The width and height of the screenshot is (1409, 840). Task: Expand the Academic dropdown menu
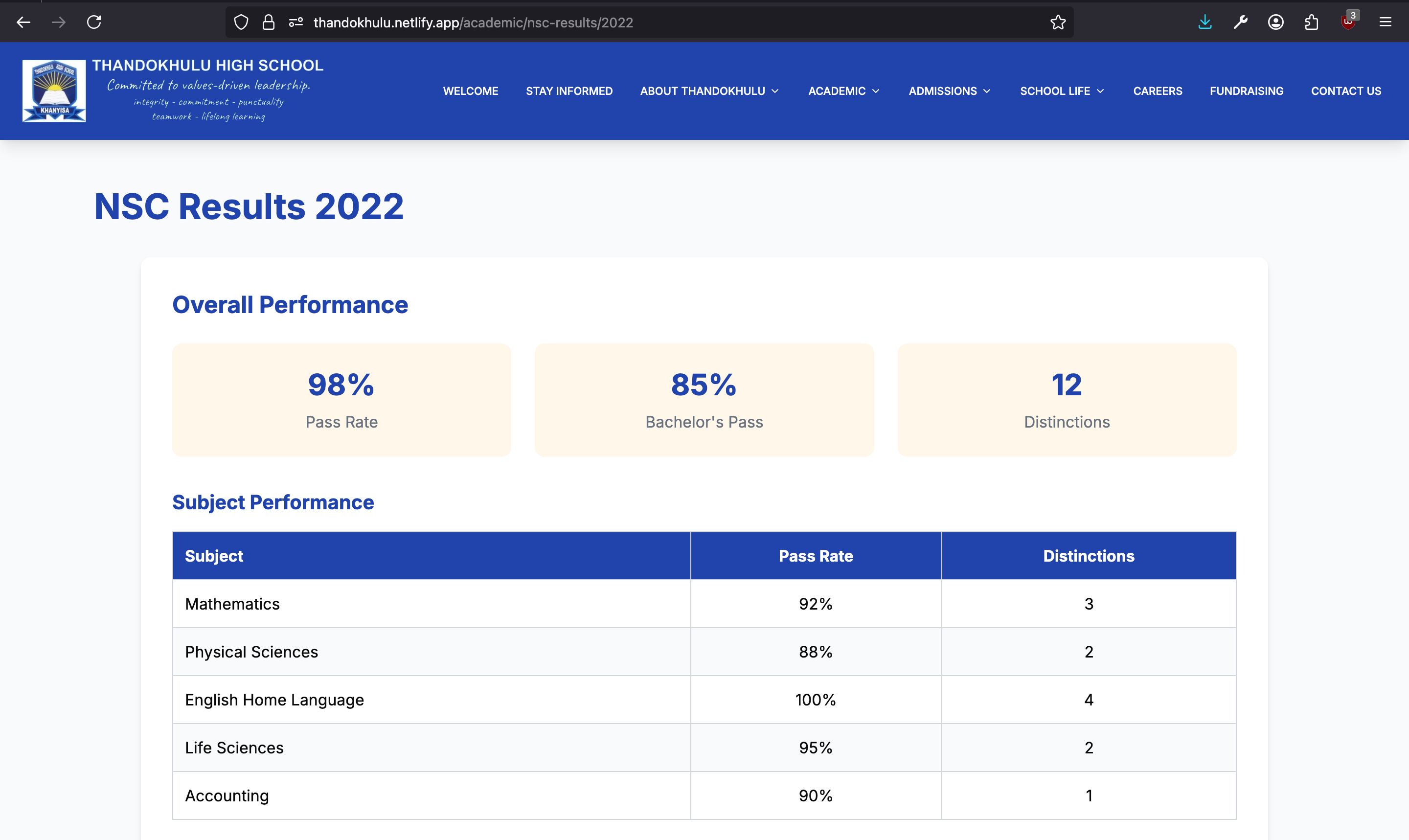point(844,91)
